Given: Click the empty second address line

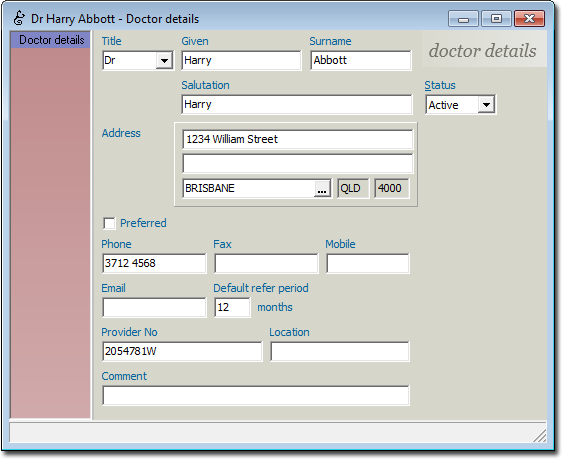Looking at the screenshot, I should (297, 164).
